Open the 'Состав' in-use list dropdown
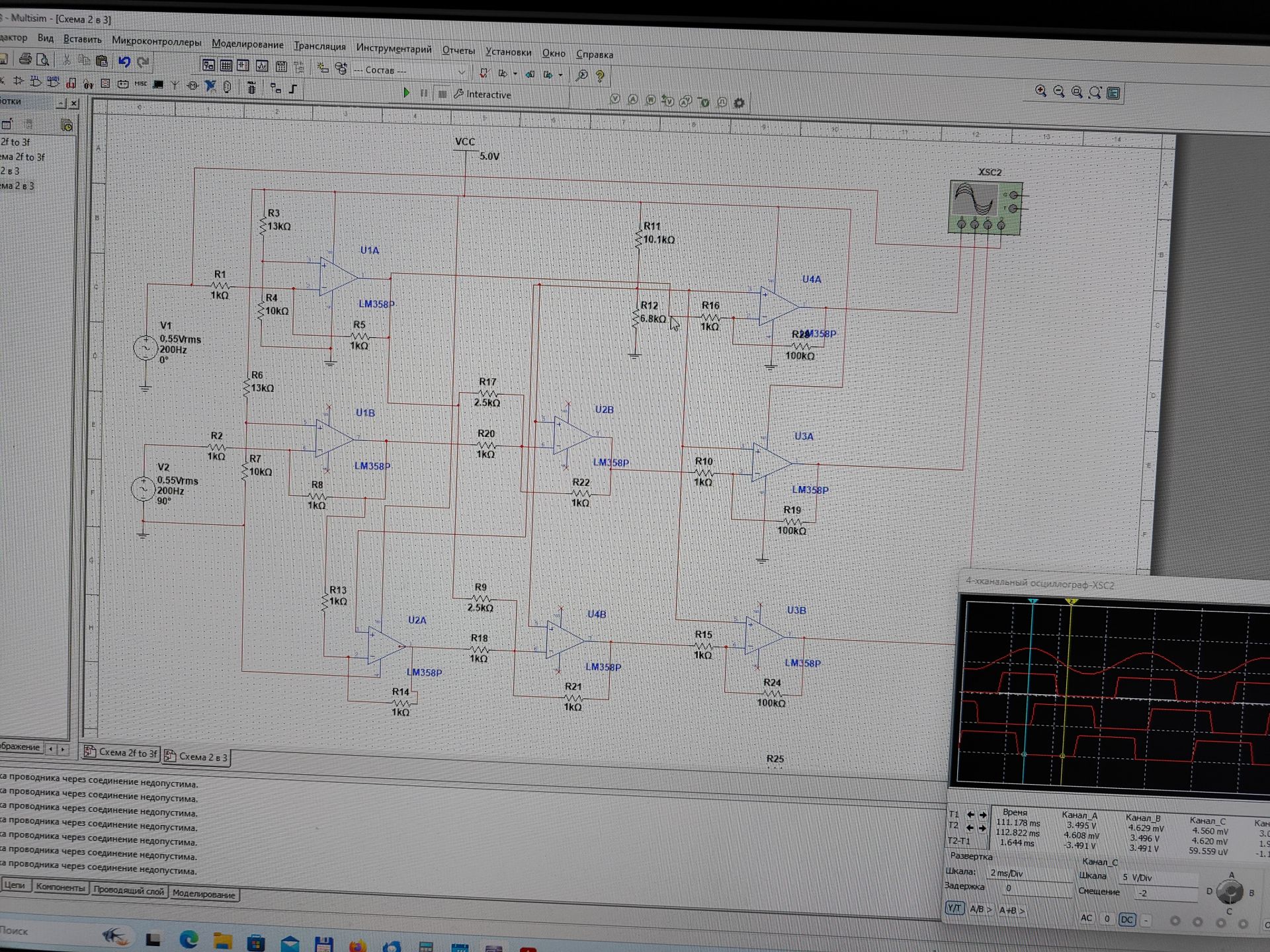 coord(462,71)
